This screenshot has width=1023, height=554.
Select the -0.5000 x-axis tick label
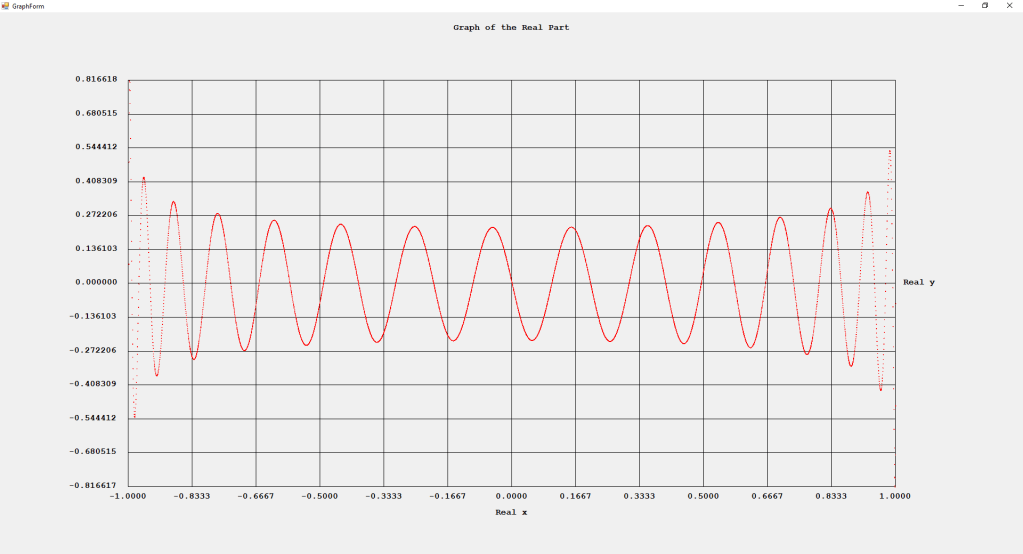tap(319, 496)
